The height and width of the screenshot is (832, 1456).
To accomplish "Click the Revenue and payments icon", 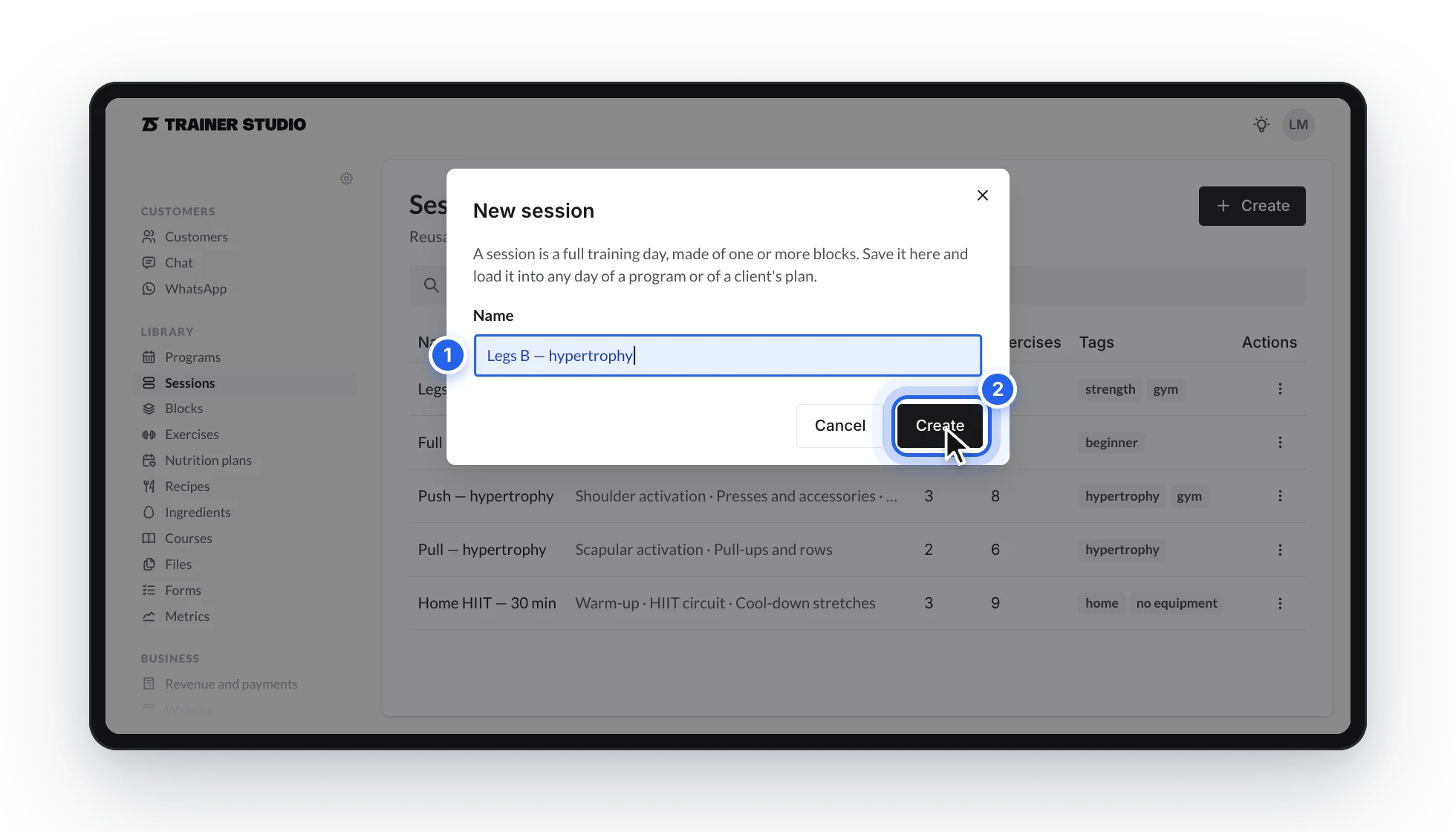I will coord(149,683).
